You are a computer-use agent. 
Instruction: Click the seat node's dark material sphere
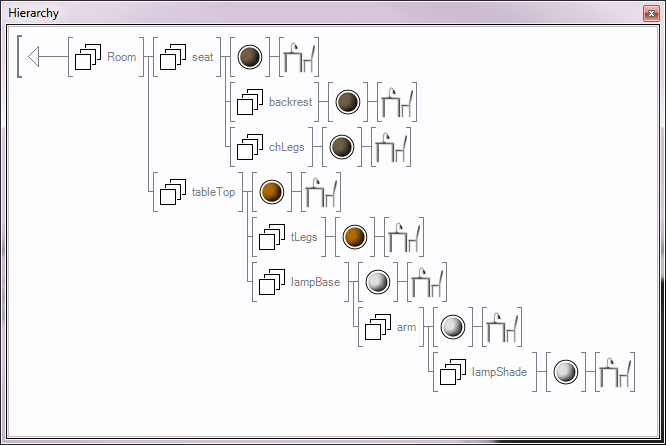pos(250,57)
